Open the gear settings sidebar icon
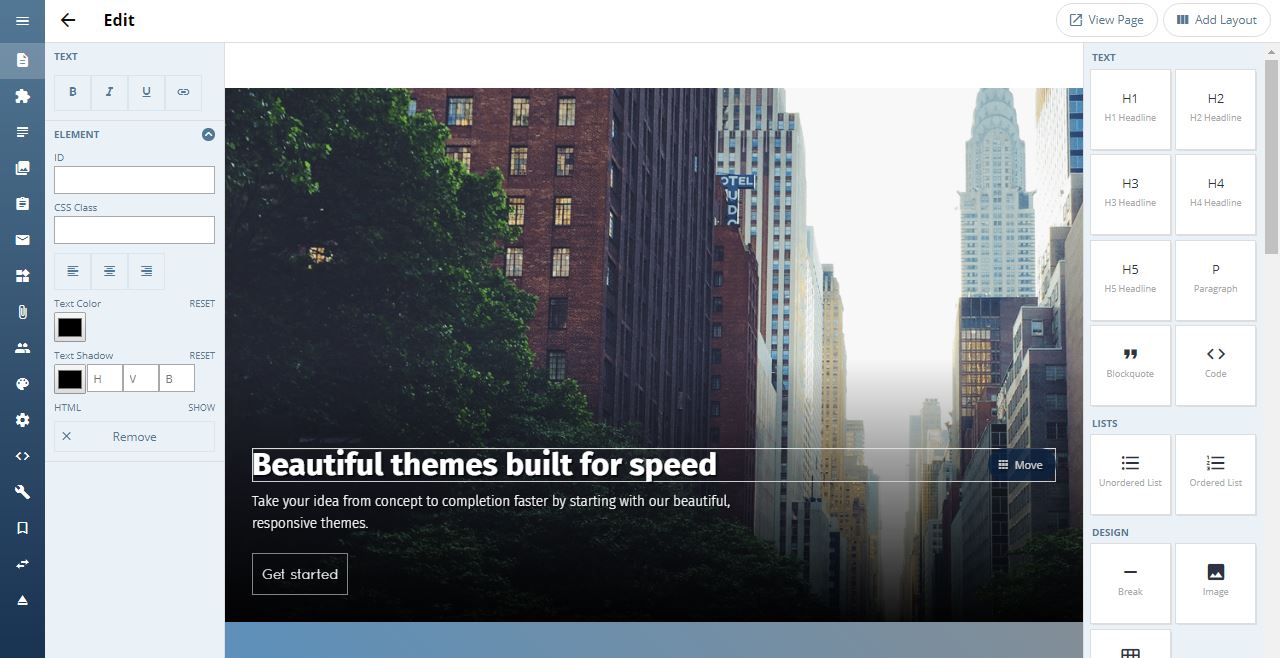Image resolution: width=1280 pixels, height=658 pixels. [x=22, y=420]
